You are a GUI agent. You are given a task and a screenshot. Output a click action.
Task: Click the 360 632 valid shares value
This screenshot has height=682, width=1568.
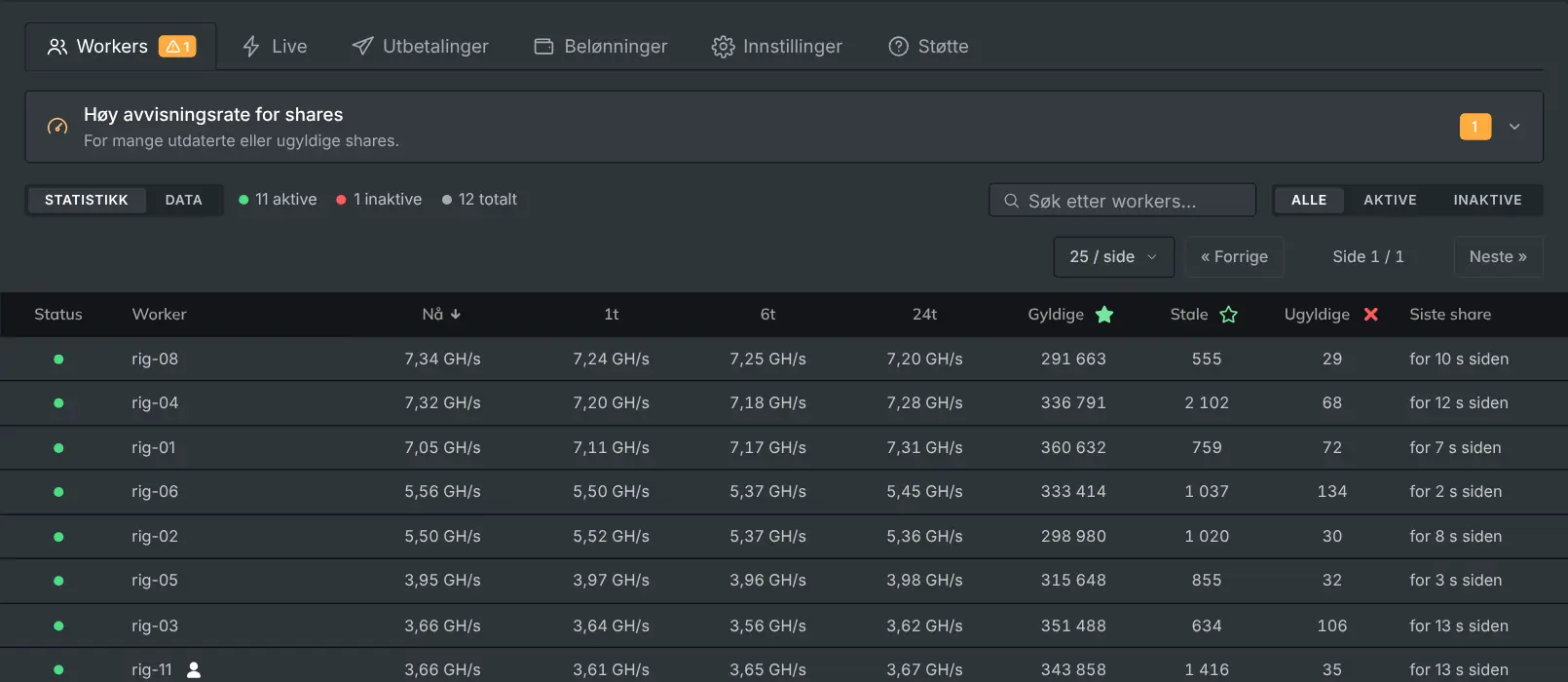coord(1073,448)
